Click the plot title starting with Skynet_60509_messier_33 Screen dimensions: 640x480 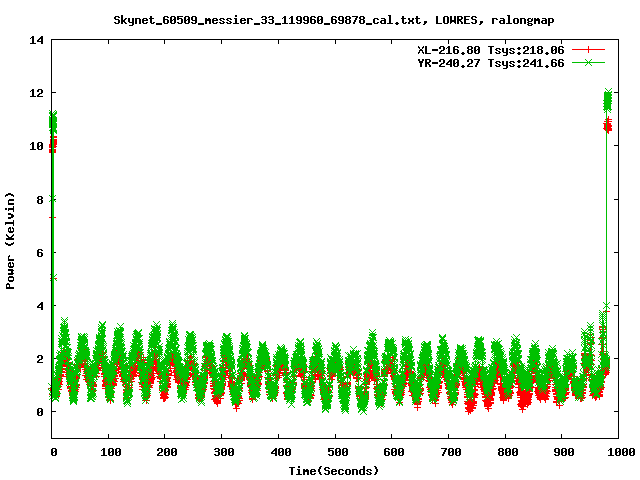(334, 20)
